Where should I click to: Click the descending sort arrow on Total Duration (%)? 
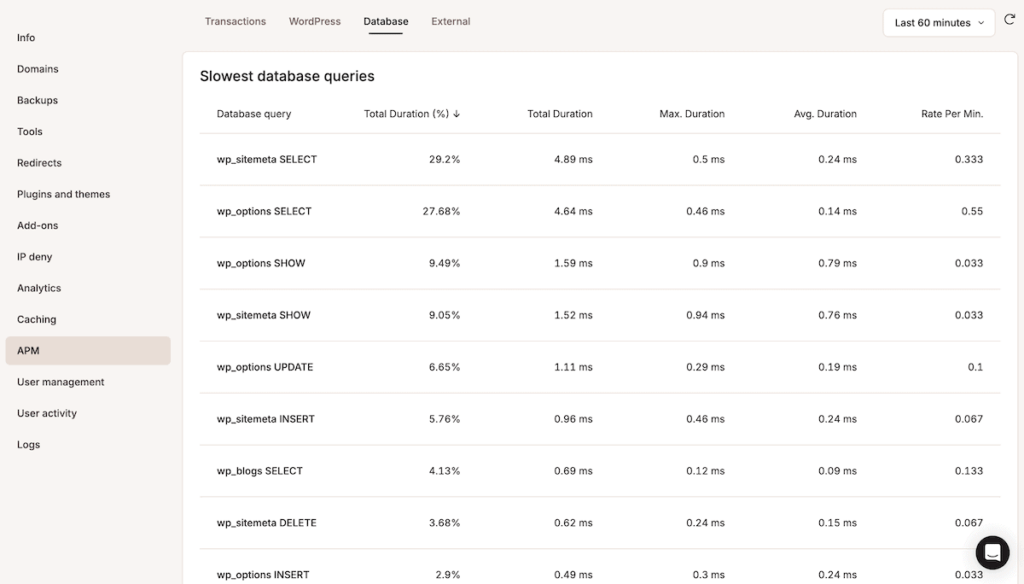(x=457, y=113)
